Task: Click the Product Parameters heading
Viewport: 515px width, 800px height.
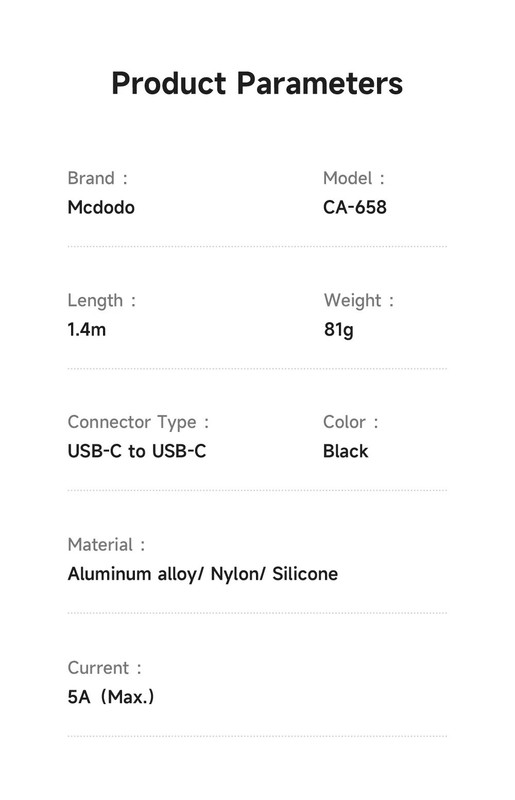Action: coord(257,84)
